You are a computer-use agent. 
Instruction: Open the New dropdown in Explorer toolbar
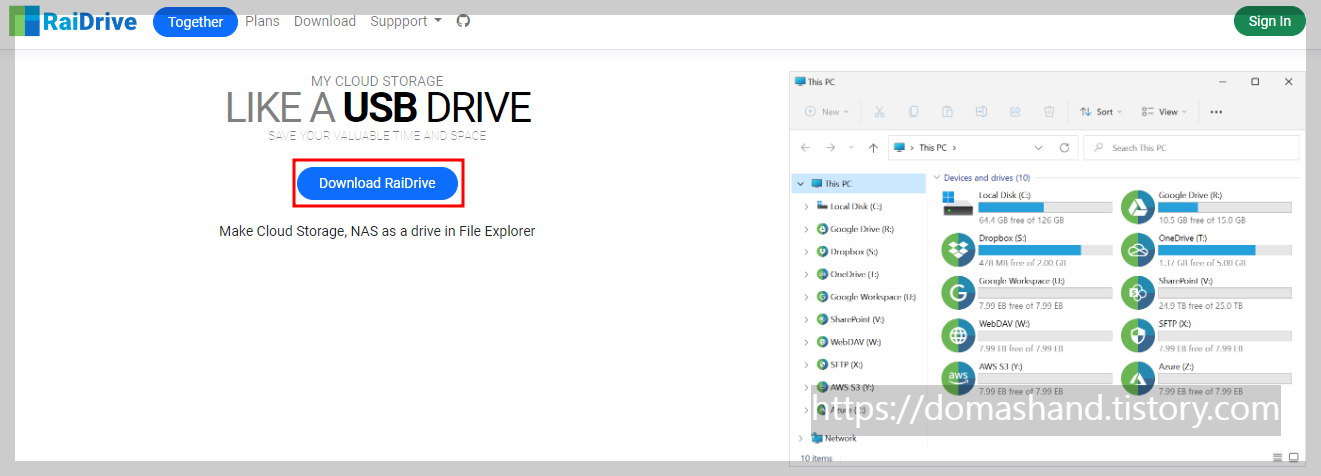tap(826, 112)
